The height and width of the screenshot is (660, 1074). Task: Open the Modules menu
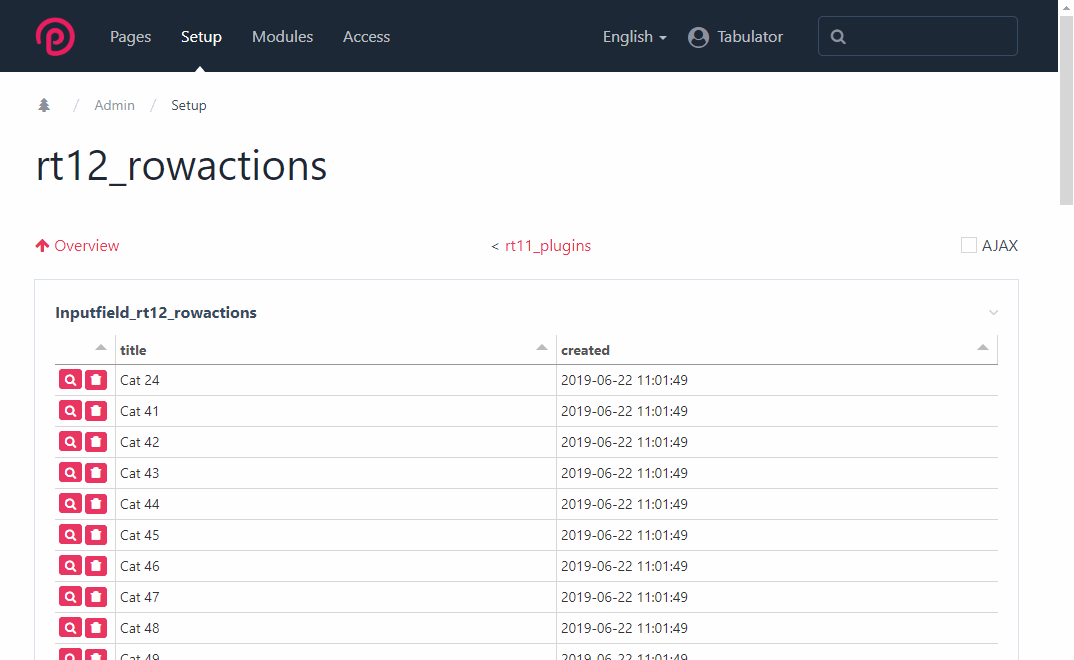(x=282, y=37)
